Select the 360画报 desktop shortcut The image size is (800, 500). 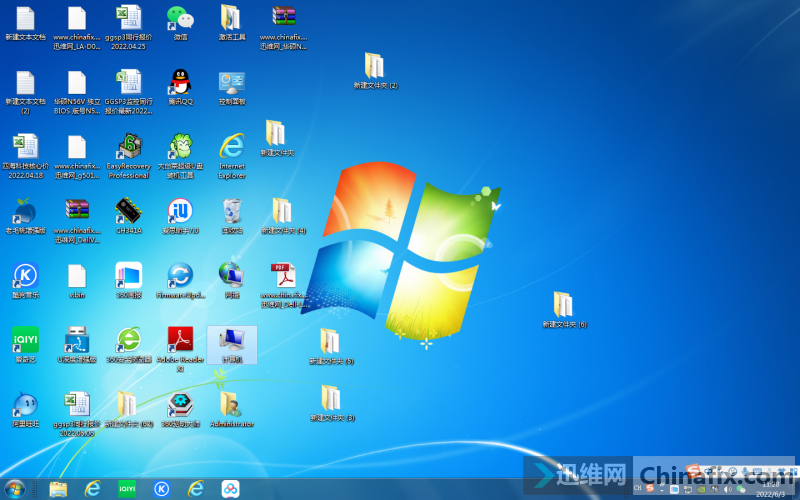click(x=129, y=280)
